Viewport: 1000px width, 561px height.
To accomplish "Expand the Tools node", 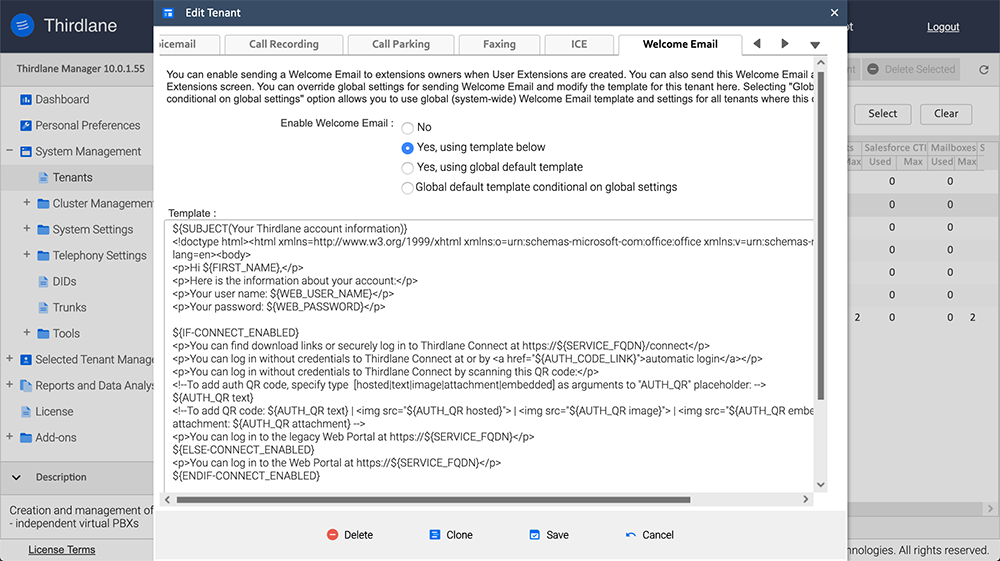I will 27,332.
